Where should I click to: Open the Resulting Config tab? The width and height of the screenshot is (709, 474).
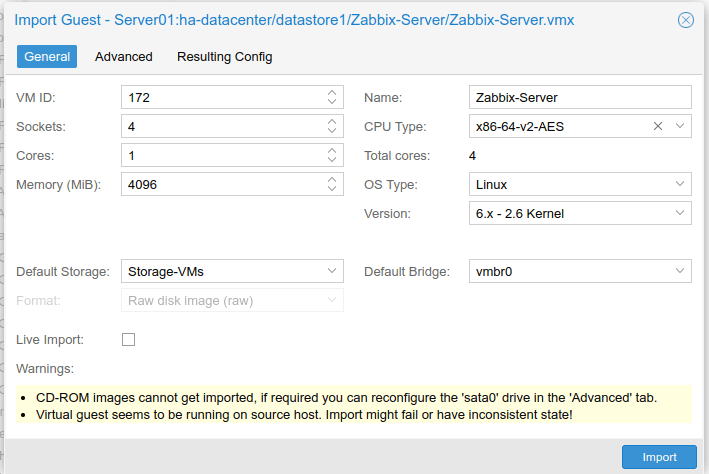(x=225, y=57)
